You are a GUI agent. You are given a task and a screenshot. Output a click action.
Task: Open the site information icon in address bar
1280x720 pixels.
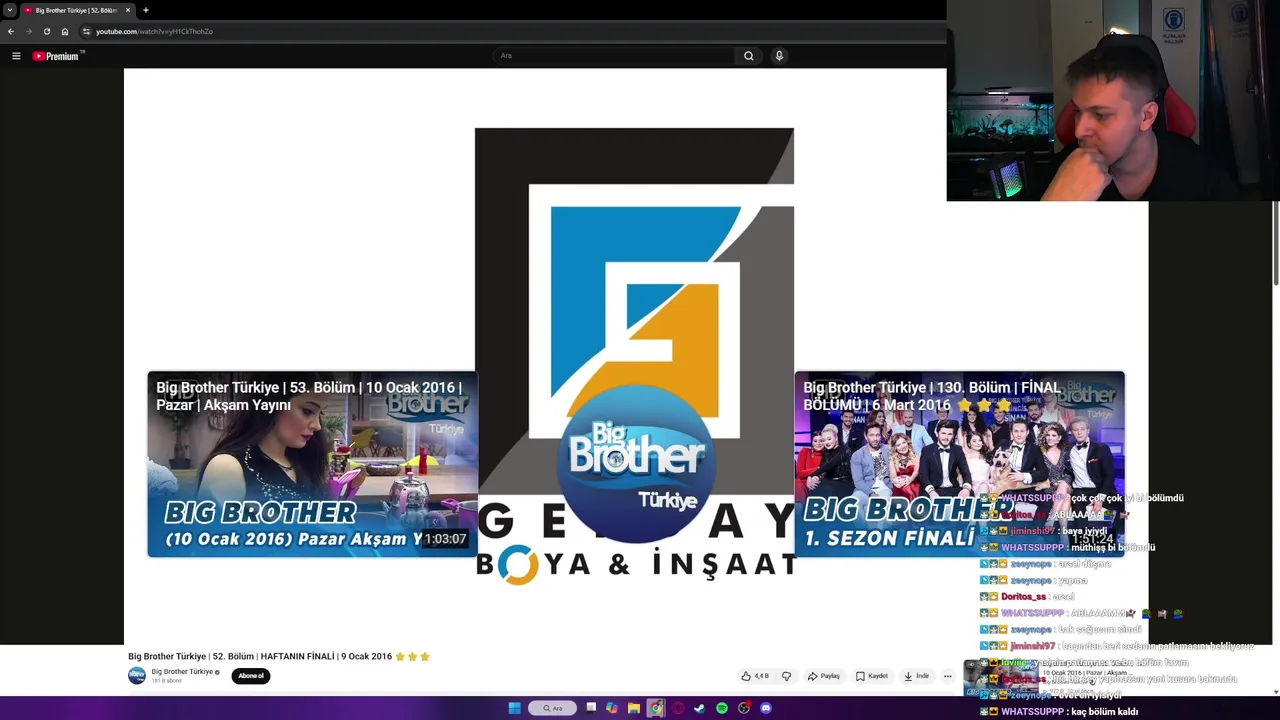[86, 31]
